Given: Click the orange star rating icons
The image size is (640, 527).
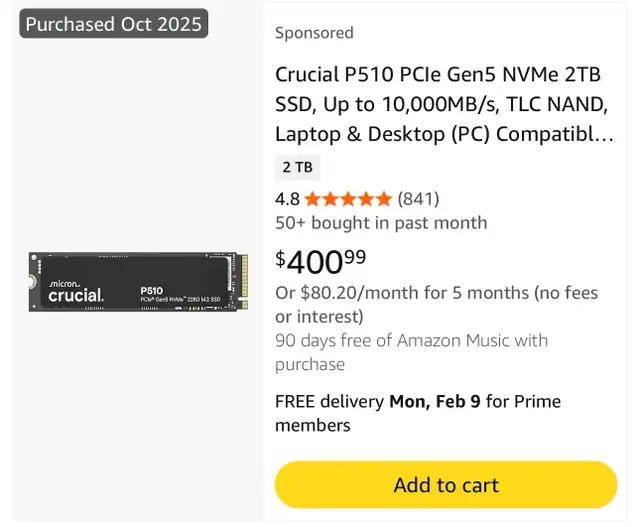Looking at the screenshot, I should [x=348, y=198].
